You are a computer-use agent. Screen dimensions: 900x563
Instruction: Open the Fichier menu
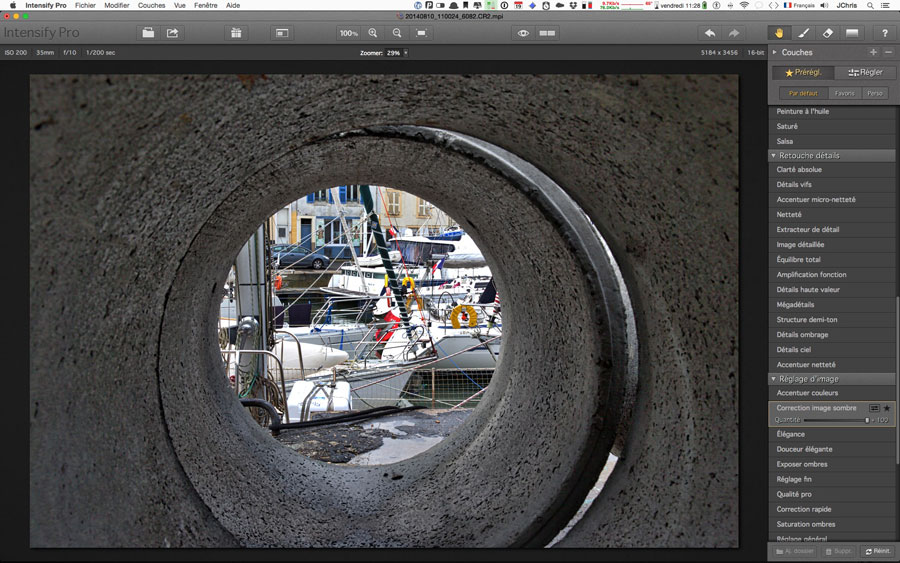pos(85,5)
